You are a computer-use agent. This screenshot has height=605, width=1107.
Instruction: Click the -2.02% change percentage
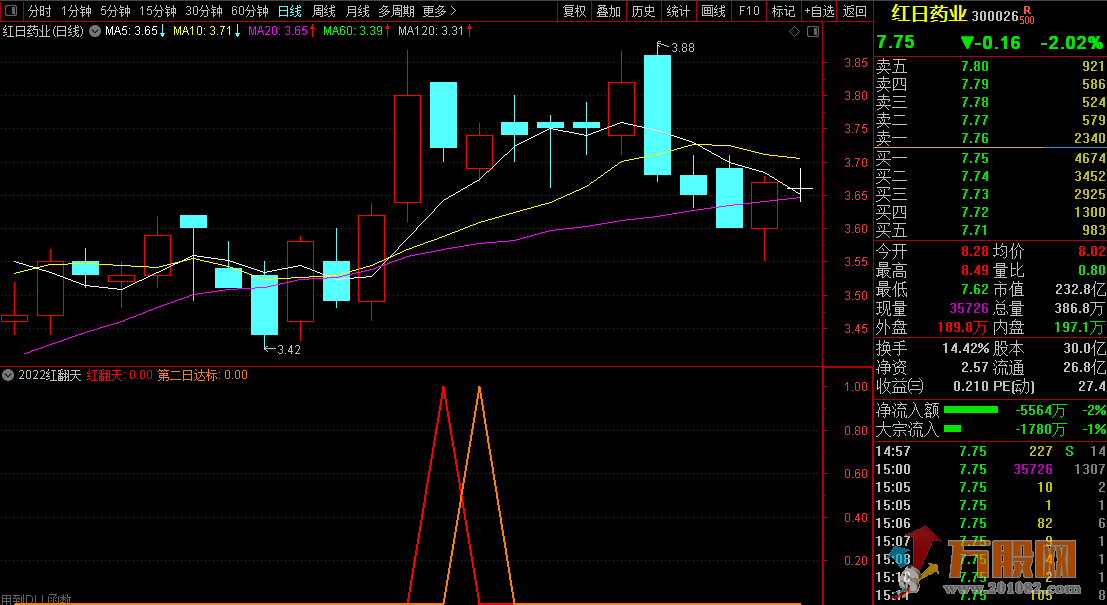point(1071,43)
